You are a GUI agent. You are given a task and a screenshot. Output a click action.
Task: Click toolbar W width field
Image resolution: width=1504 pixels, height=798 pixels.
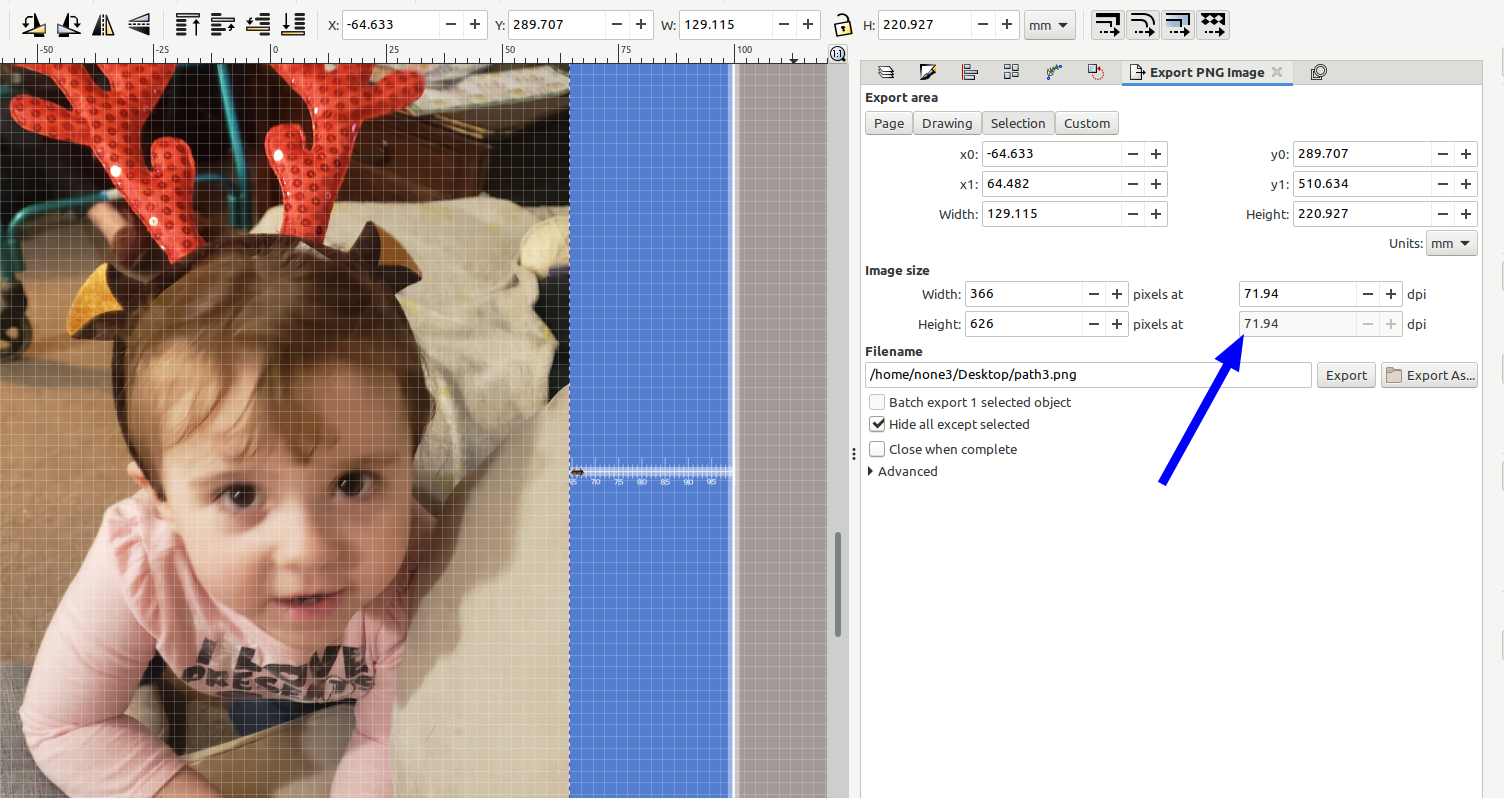point(725,25)
